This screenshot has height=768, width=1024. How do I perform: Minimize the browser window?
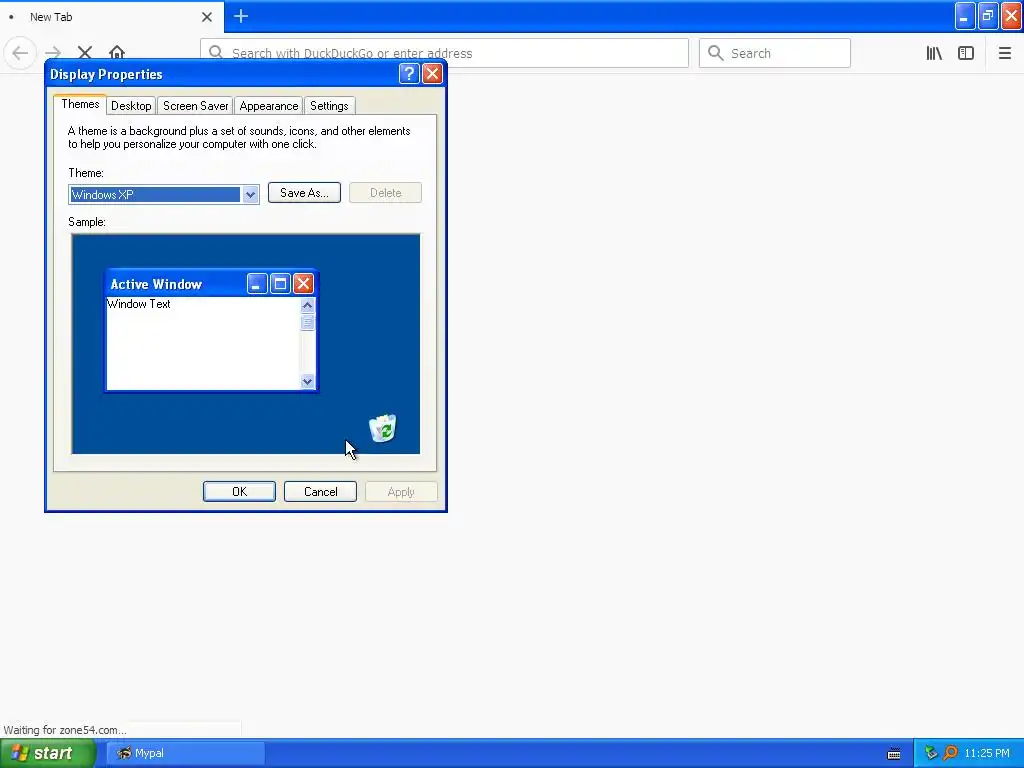965,16
